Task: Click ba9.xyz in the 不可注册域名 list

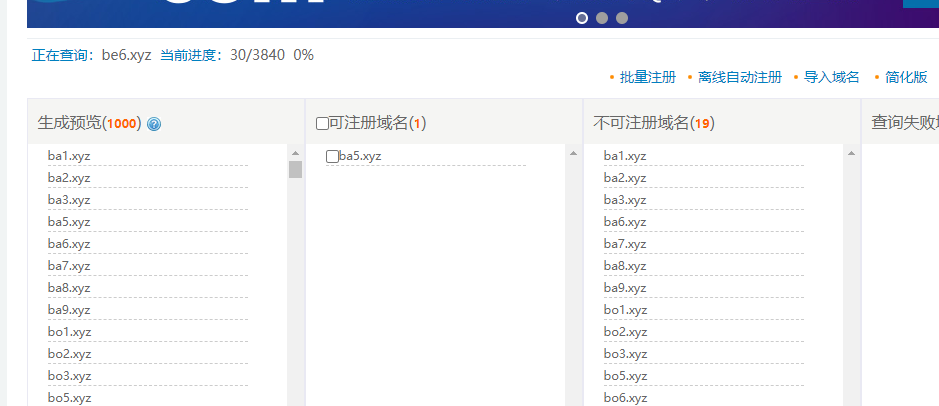Action: coord(625,288)
